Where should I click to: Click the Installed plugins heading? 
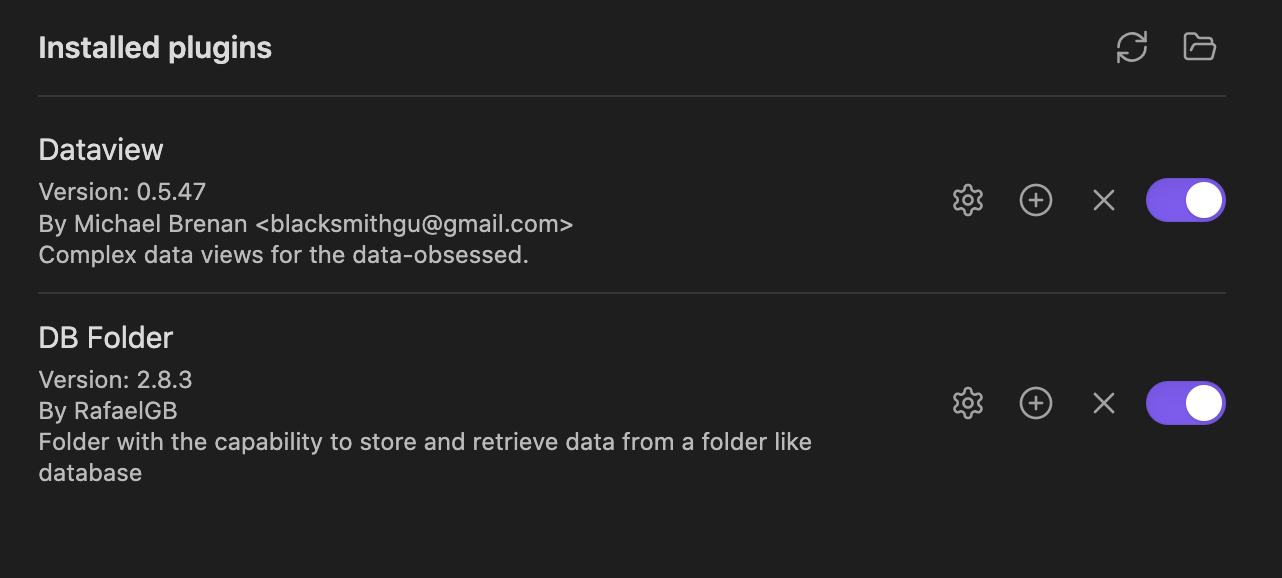pyautogui.click(x=154, y=46)
